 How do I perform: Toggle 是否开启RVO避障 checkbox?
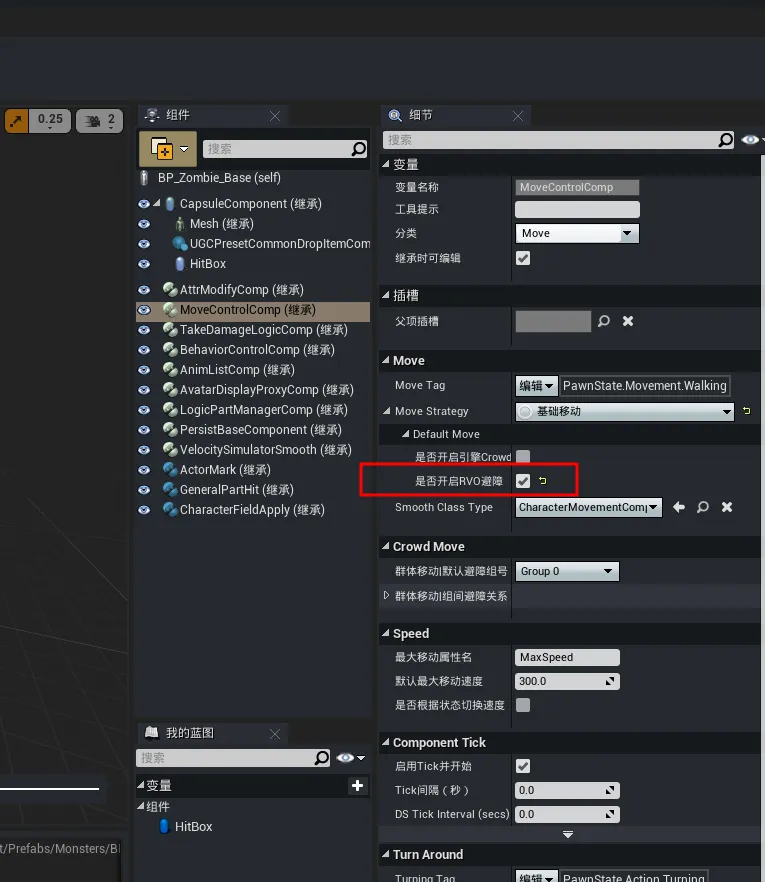point(523,481)
